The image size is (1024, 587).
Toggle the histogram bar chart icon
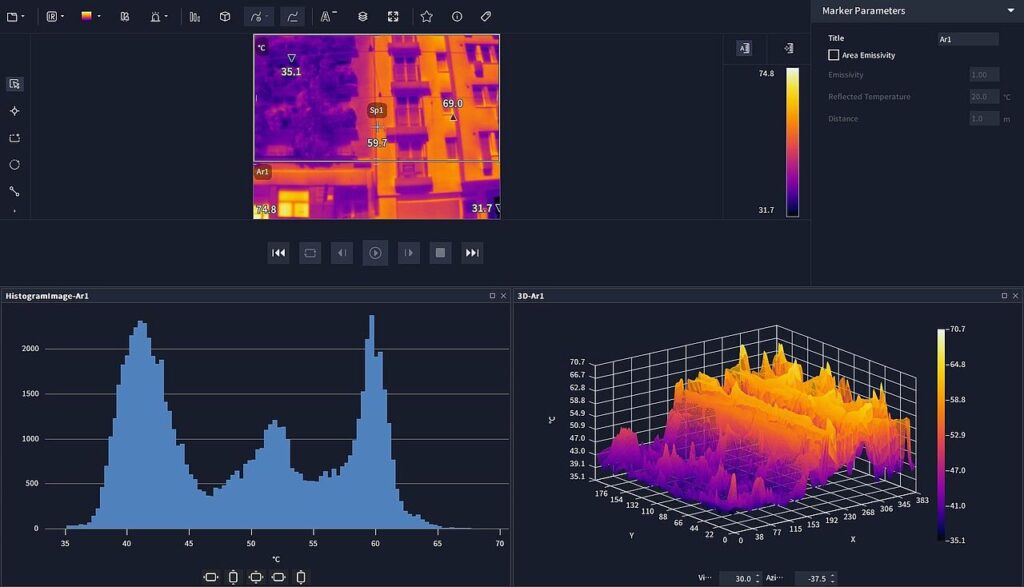(195, 17)
